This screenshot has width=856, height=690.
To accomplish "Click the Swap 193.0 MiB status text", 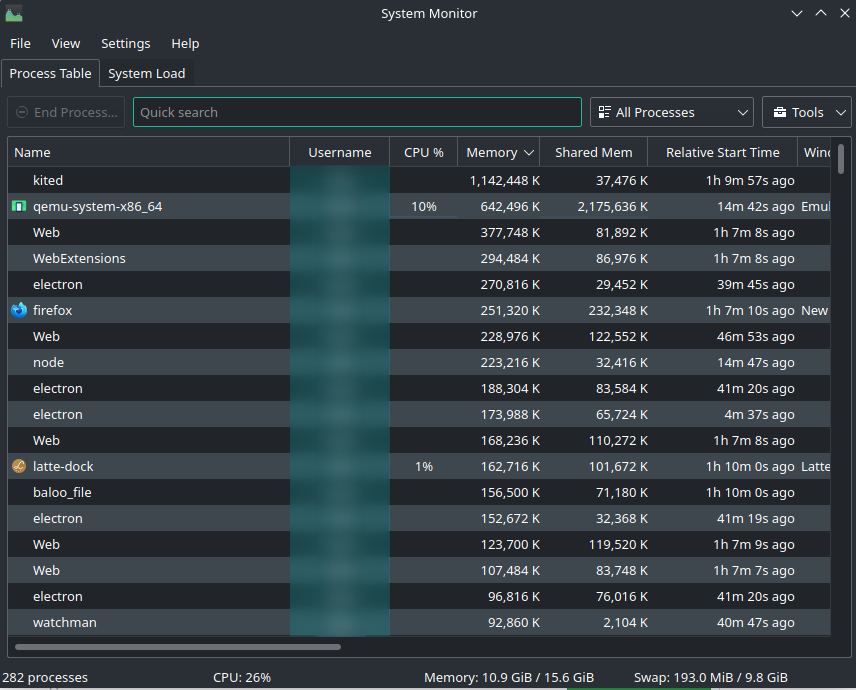I will point(710,677).
